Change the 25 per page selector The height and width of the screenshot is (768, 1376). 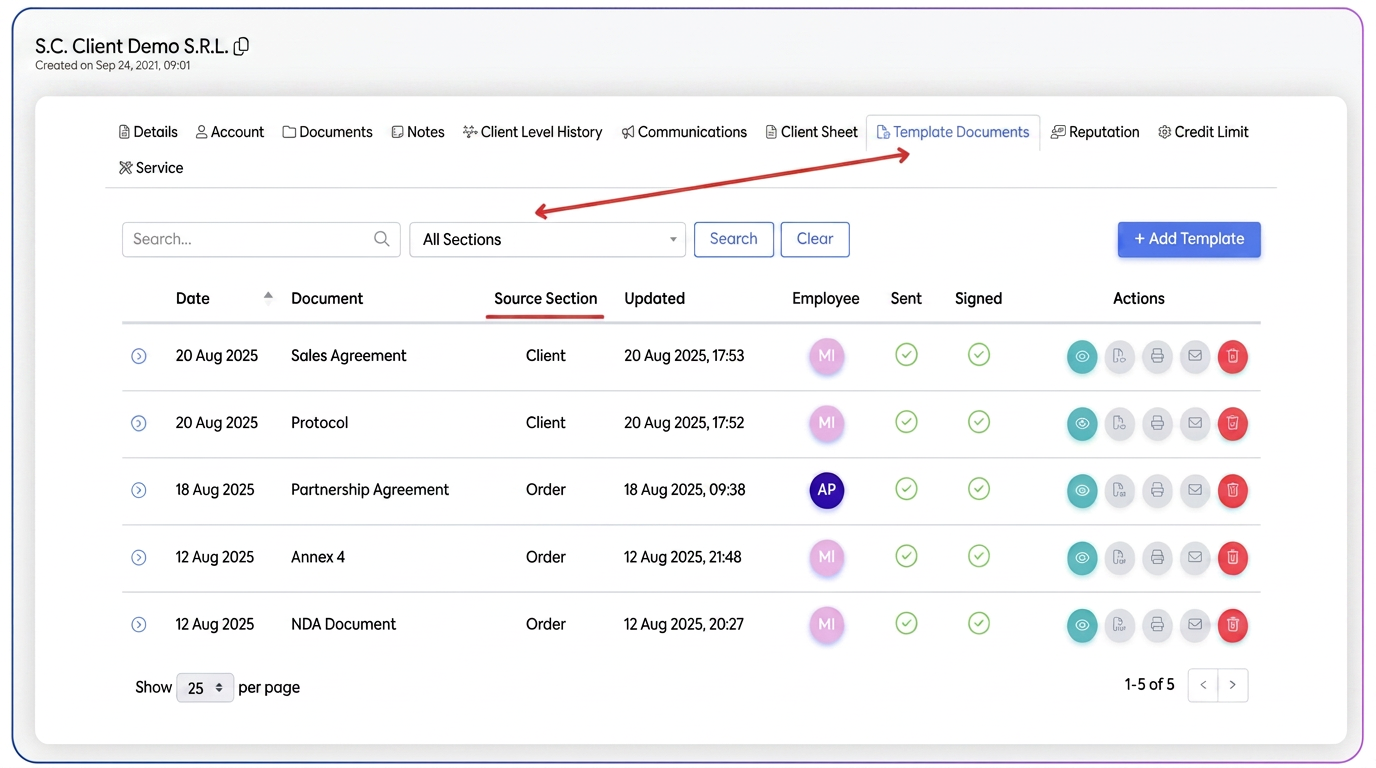(x=205, y=688)
